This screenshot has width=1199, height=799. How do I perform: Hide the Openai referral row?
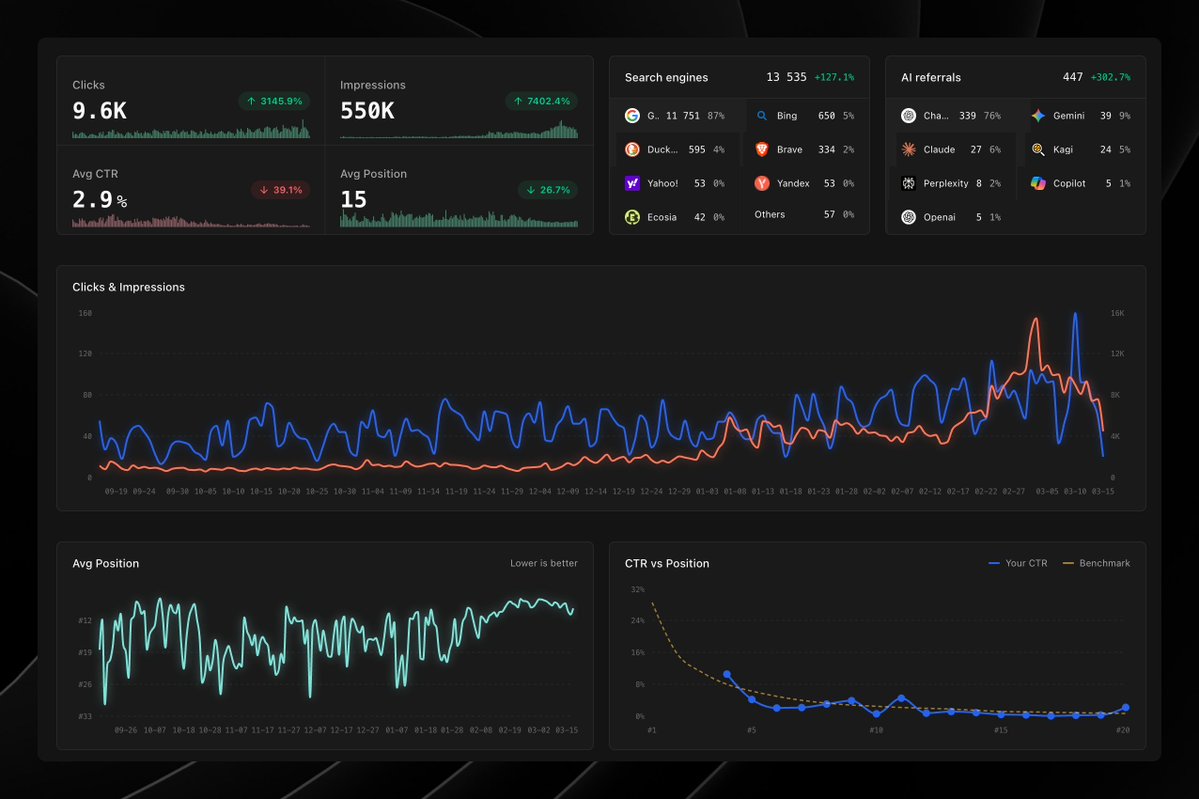coord(909,216)
